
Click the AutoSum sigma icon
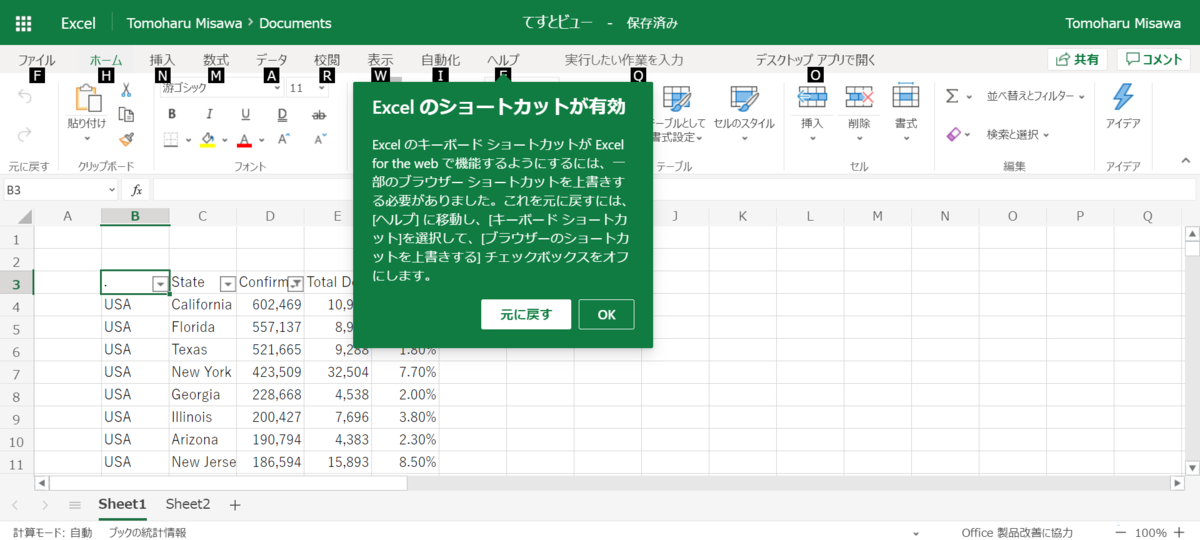pos(952,96)
